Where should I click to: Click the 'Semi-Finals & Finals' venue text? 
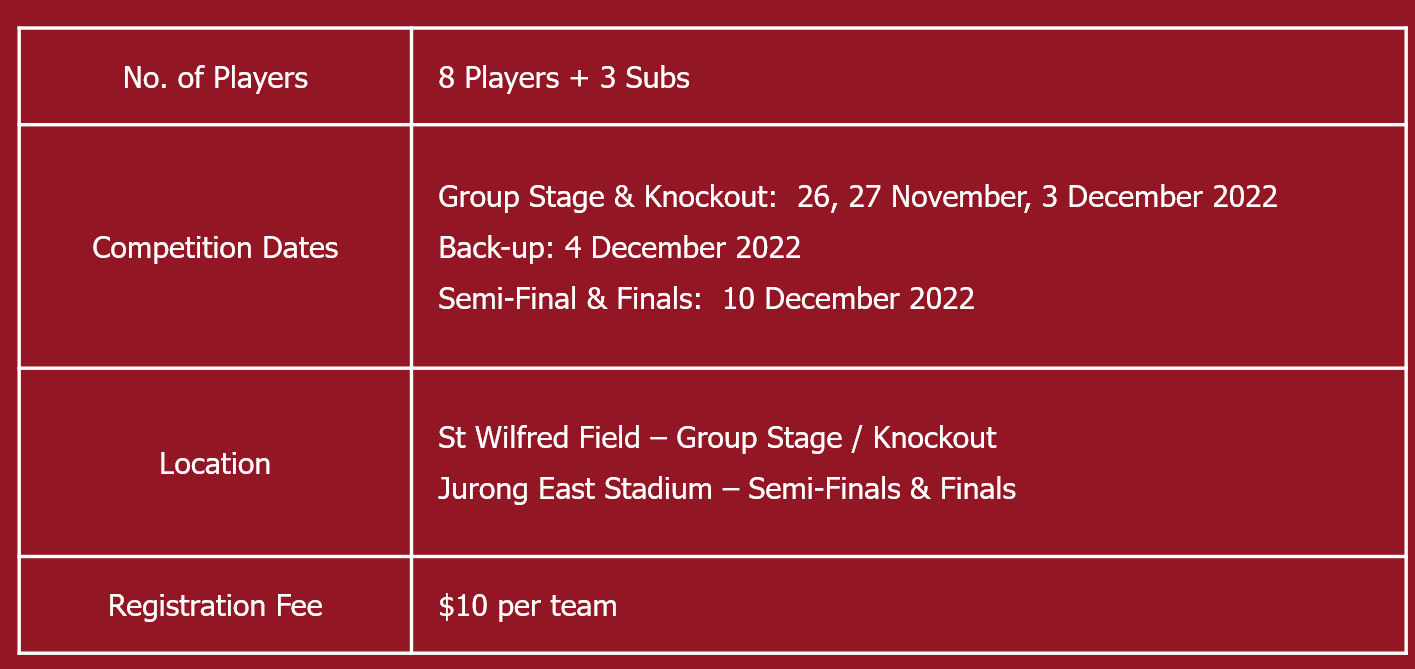click(882, 488)
